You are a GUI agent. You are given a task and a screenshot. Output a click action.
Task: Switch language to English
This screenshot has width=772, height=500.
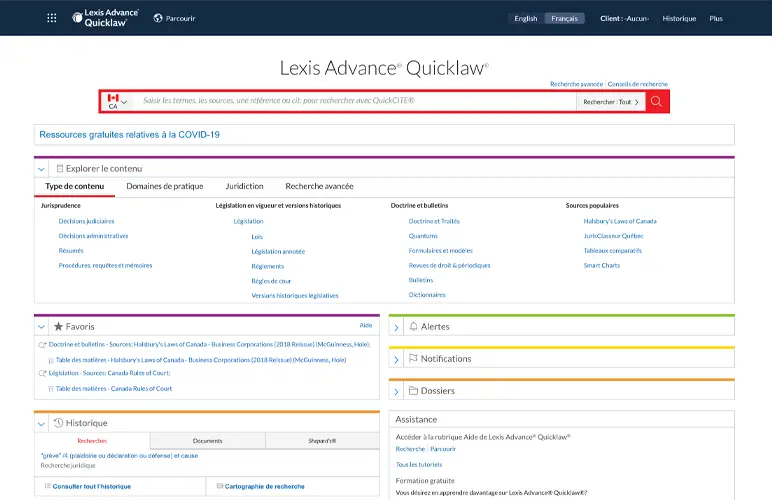point(525,18)
